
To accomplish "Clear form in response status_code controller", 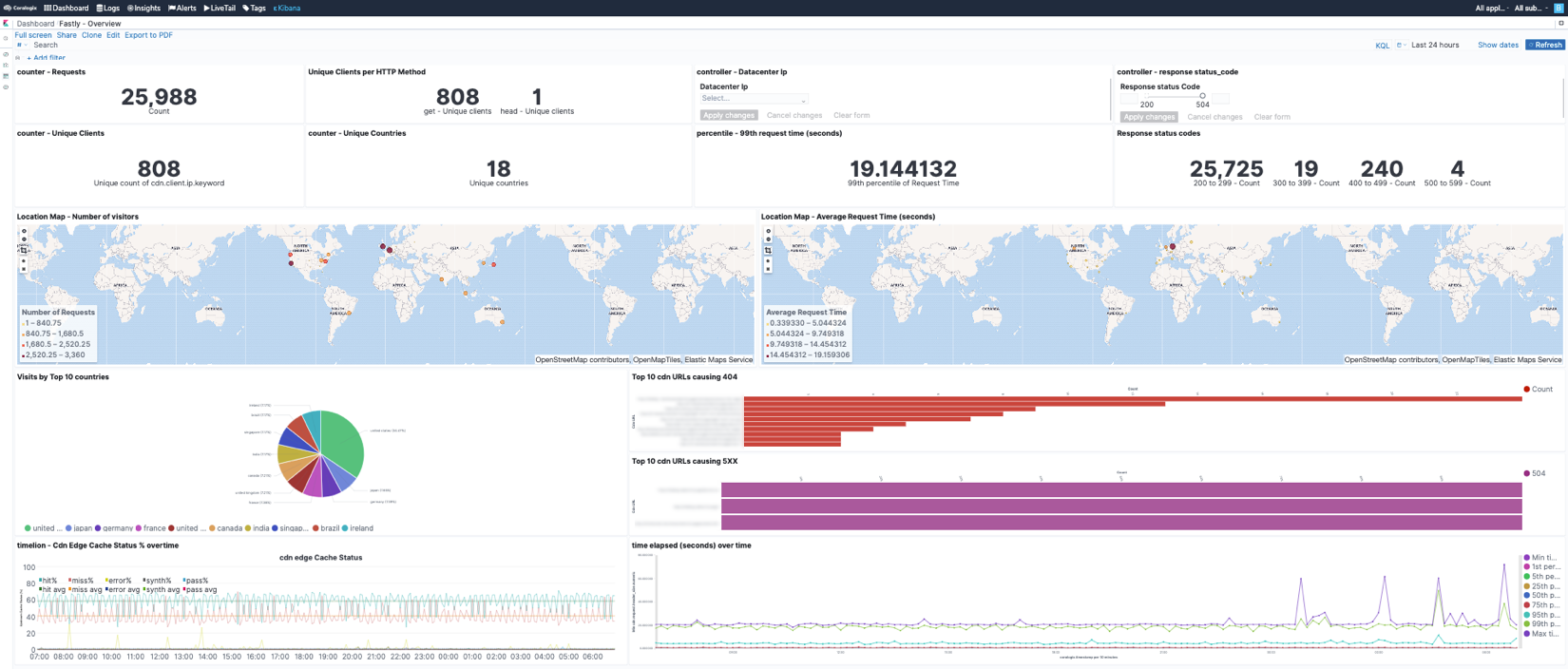I will click(1272, 117).
